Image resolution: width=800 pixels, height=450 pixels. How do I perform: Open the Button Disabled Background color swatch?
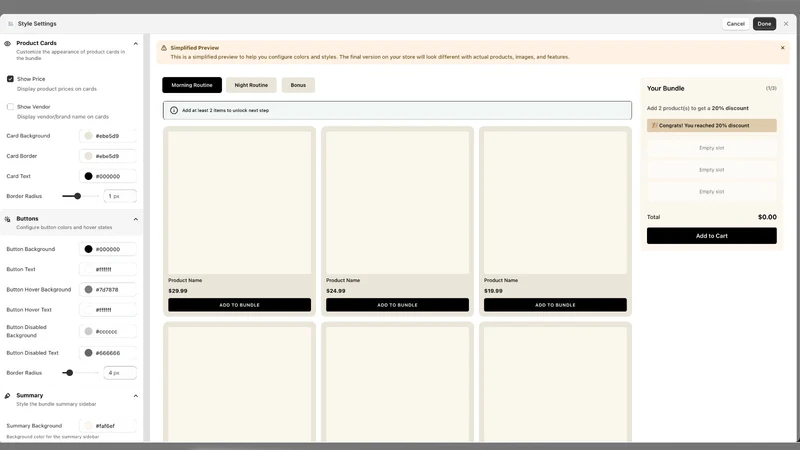88,331
